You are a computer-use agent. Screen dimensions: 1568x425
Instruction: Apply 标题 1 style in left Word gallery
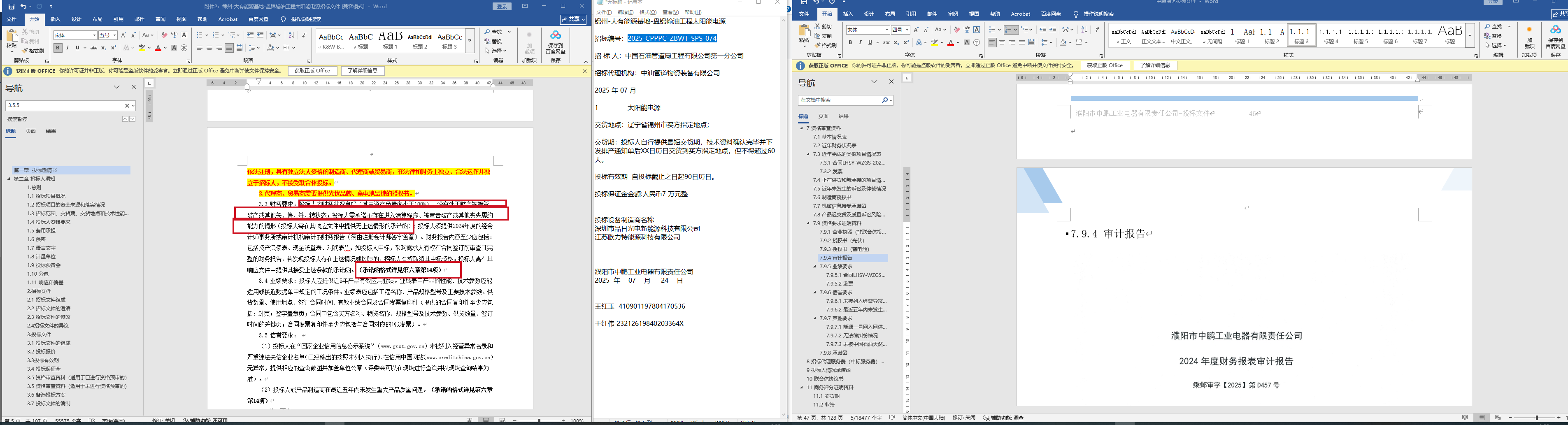(x=390, y=39)
